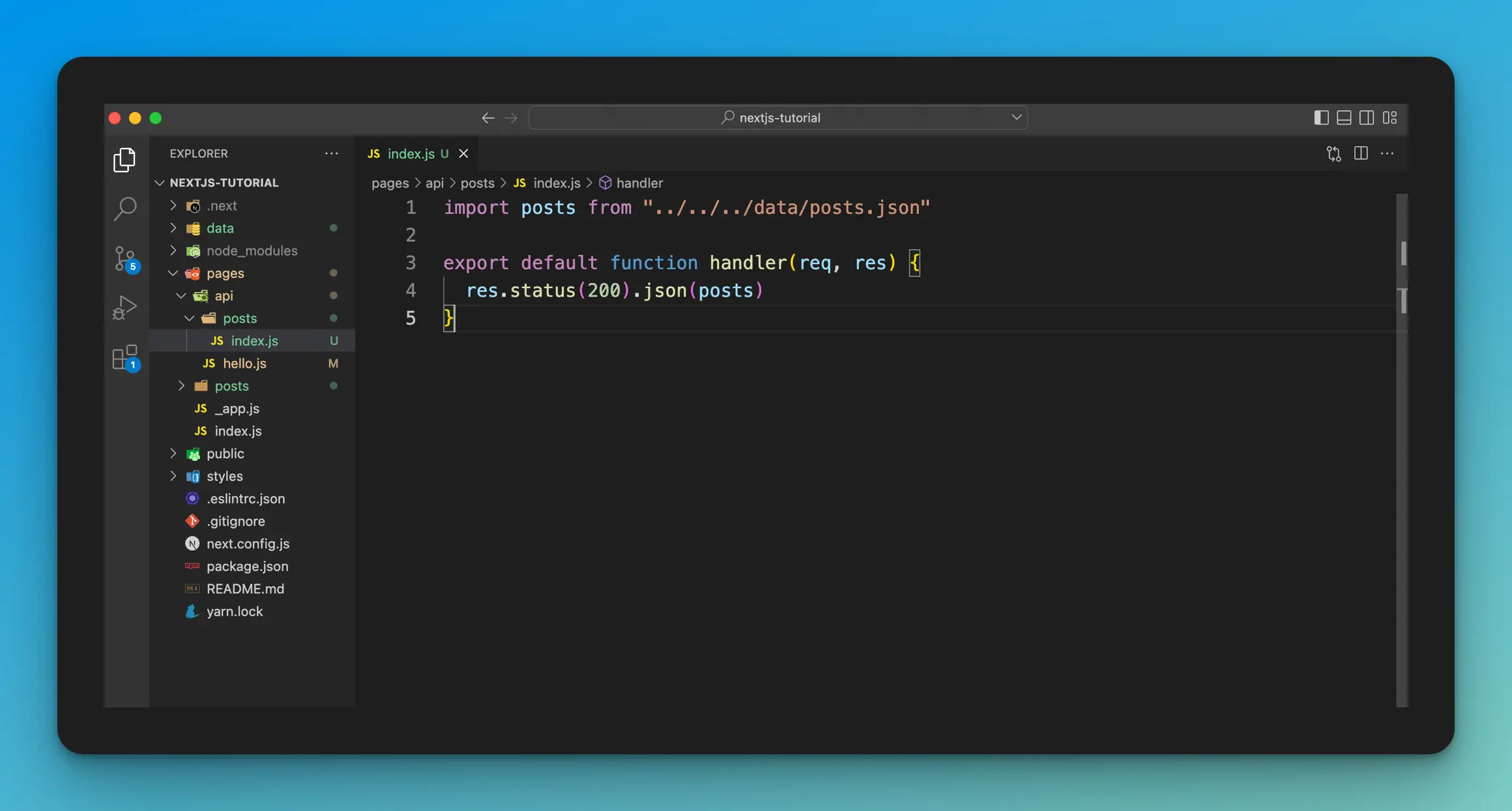Click the closing brace on line 5
The image size is (1512, 811).
coord(449,318)
